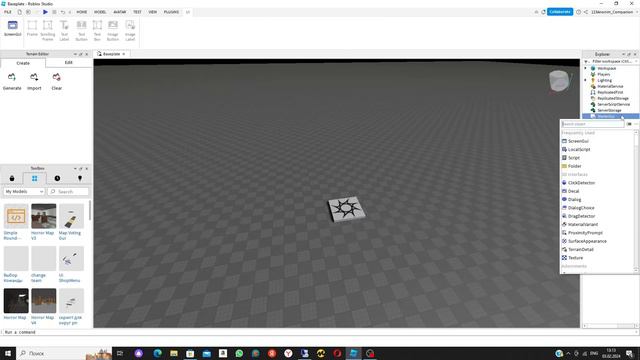Expand the Workspace node in Explorer
The width and height of the screenshot is (640, 360).
click(x=585, y=68)
